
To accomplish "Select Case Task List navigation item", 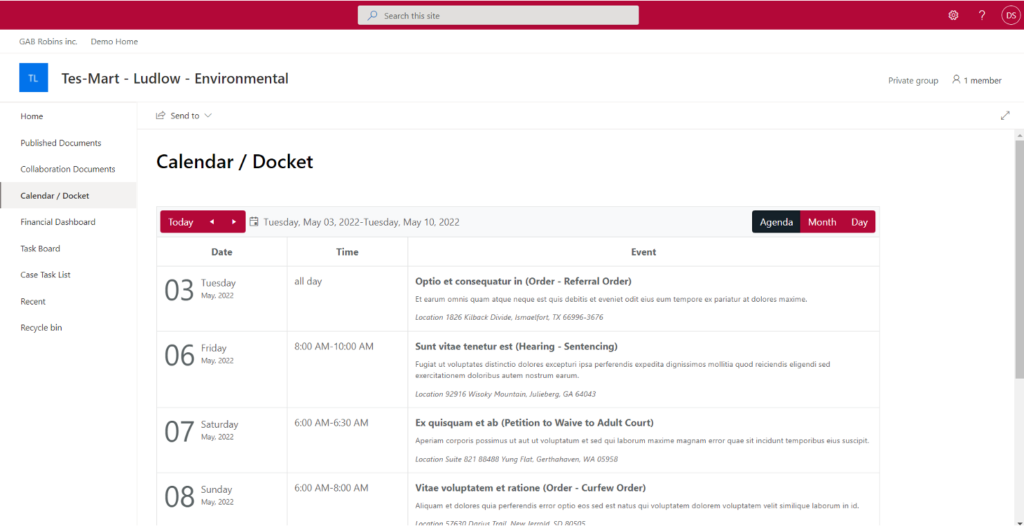I will click(46, 275).
